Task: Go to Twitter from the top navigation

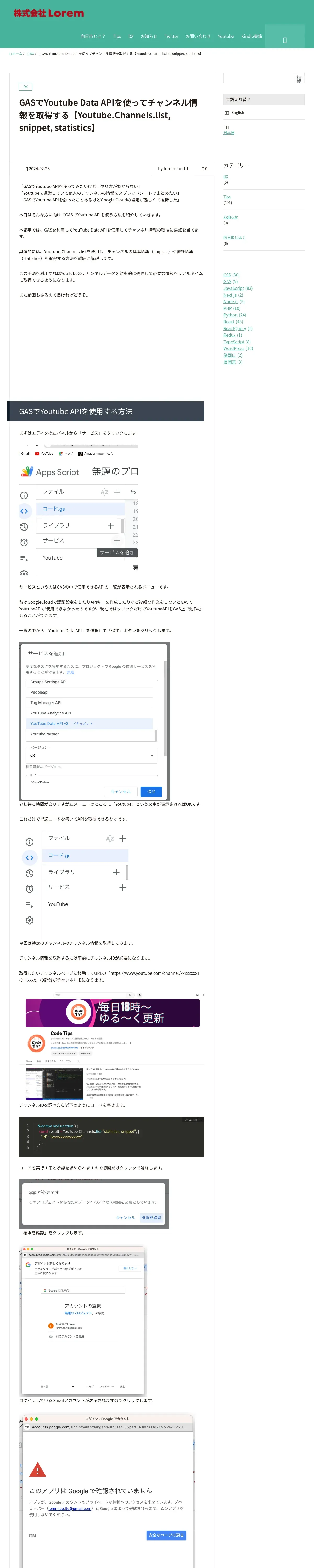Action: (171, 37)
